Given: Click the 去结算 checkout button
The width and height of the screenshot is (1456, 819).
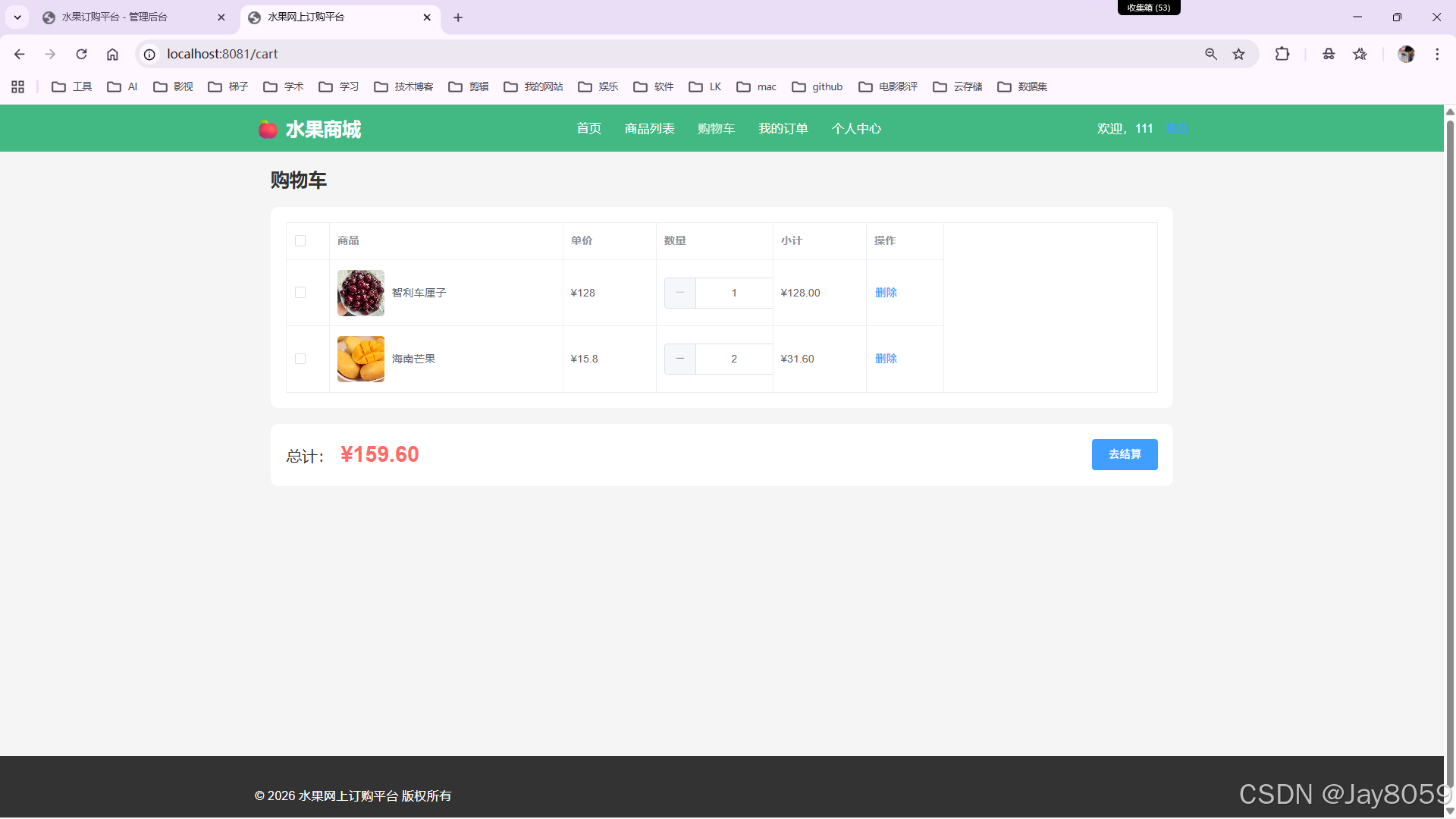Looking at the screenshot, I should coord(1124,454).
